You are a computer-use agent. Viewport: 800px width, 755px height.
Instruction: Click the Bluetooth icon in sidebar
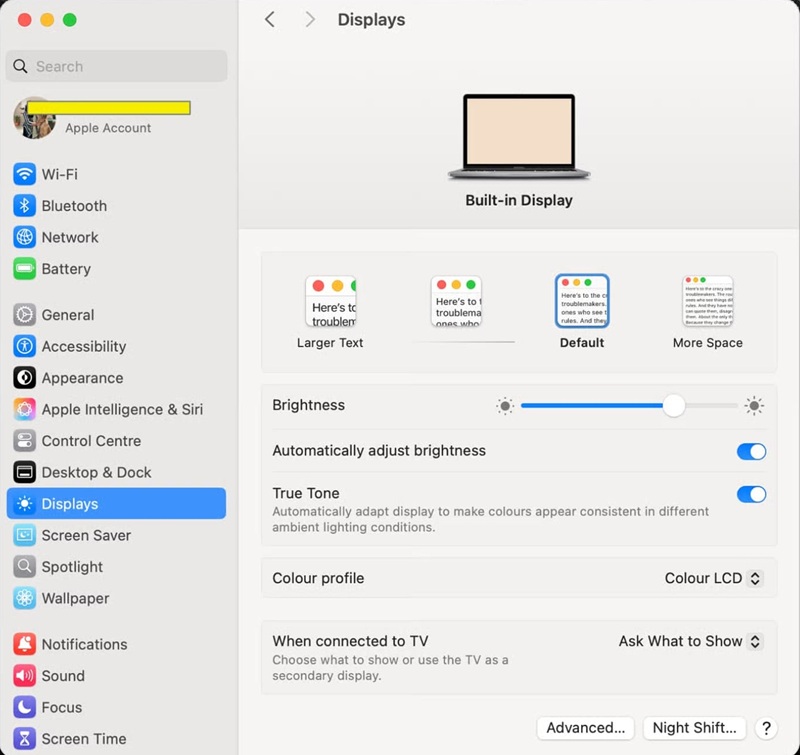[x=24, y=206]
